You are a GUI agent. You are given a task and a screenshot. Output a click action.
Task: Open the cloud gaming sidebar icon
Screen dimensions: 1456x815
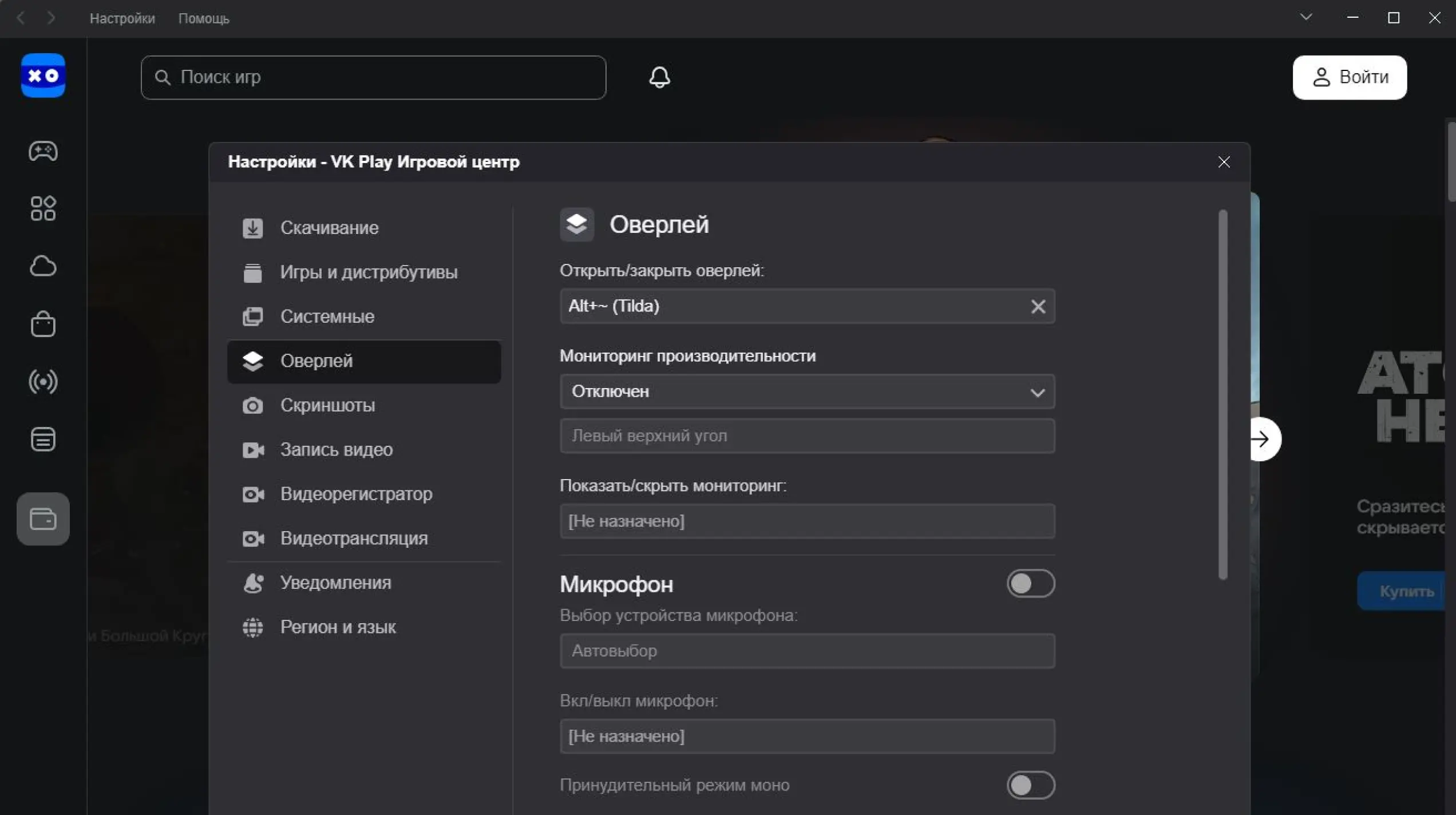coord(43,266)
